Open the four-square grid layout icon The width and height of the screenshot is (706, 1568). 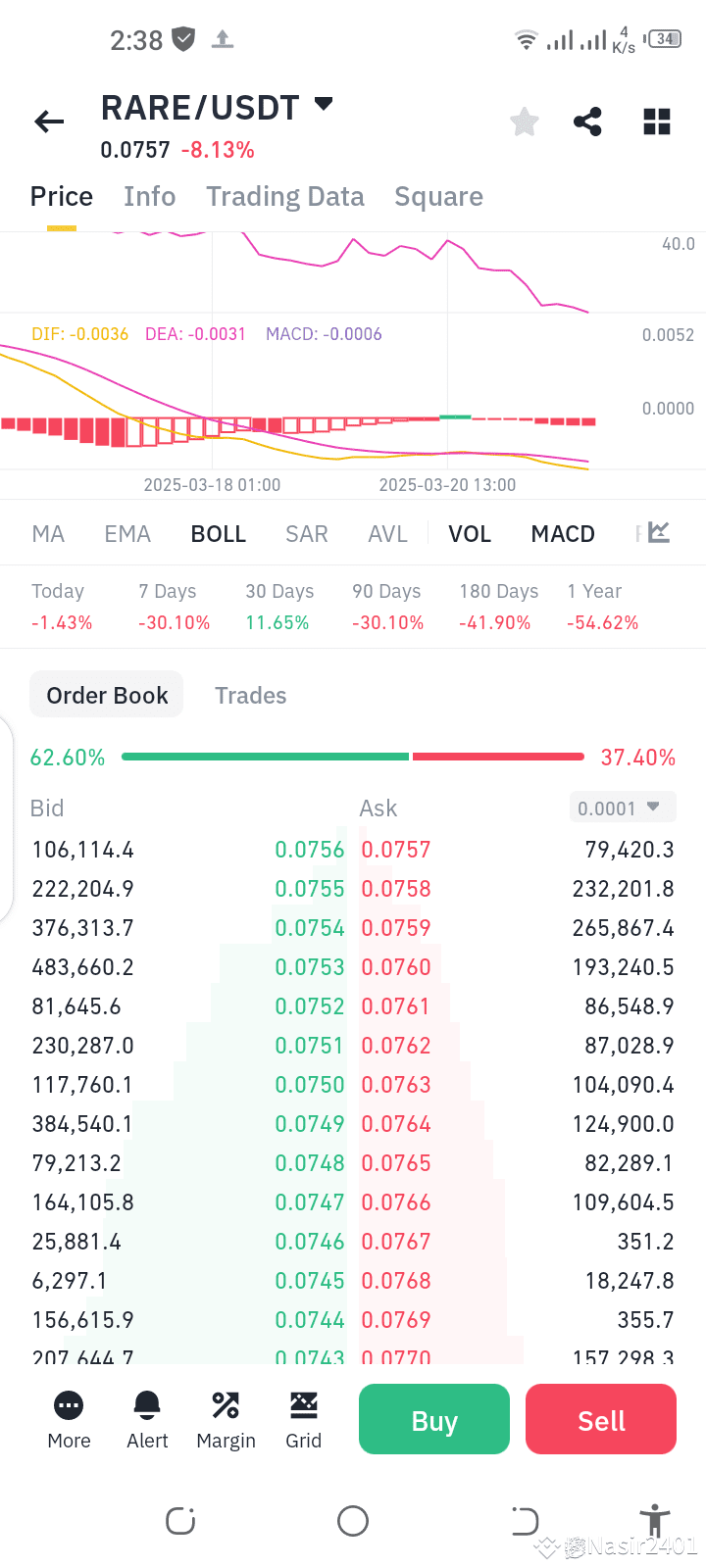(657, 122)
